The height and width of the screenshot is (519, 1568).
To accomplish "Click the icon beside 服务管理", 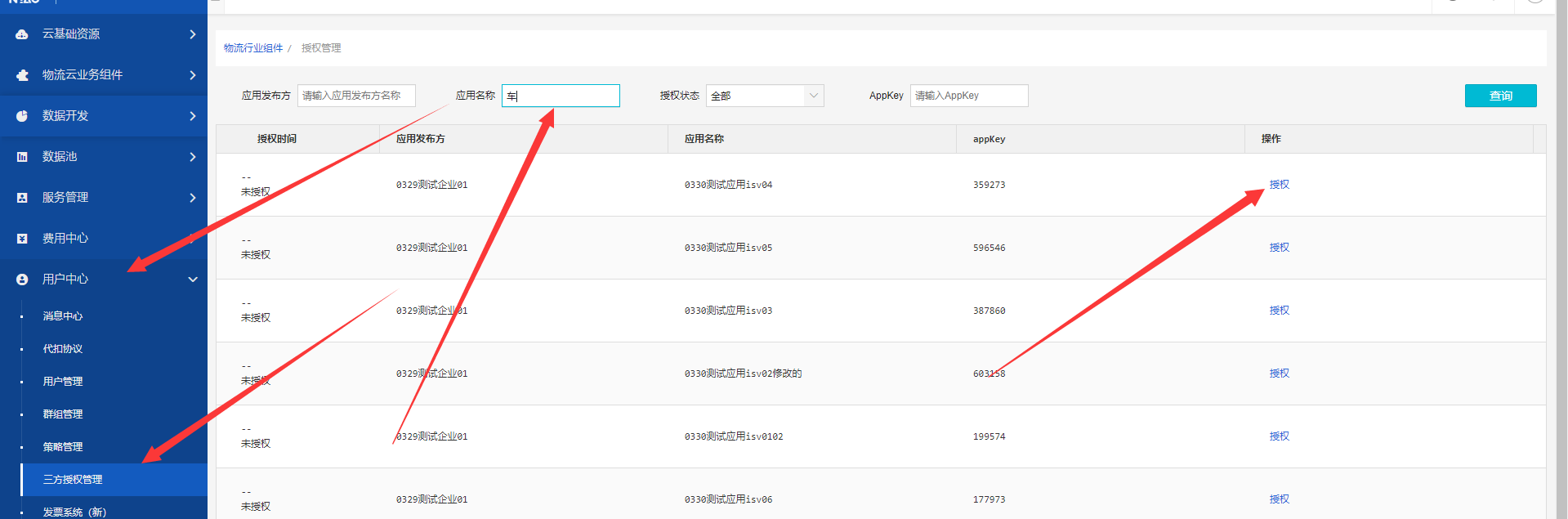I will (x=22, y=198).
